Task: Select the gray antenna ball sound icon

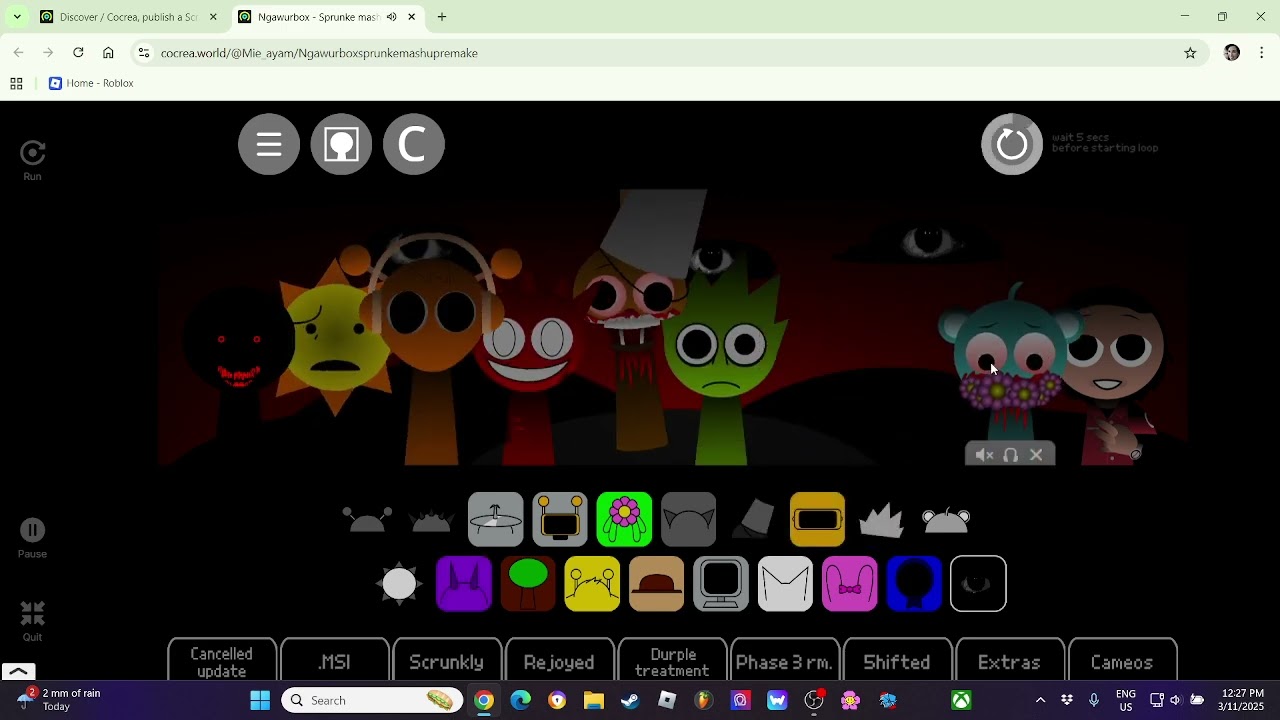Action: point(367,519)
